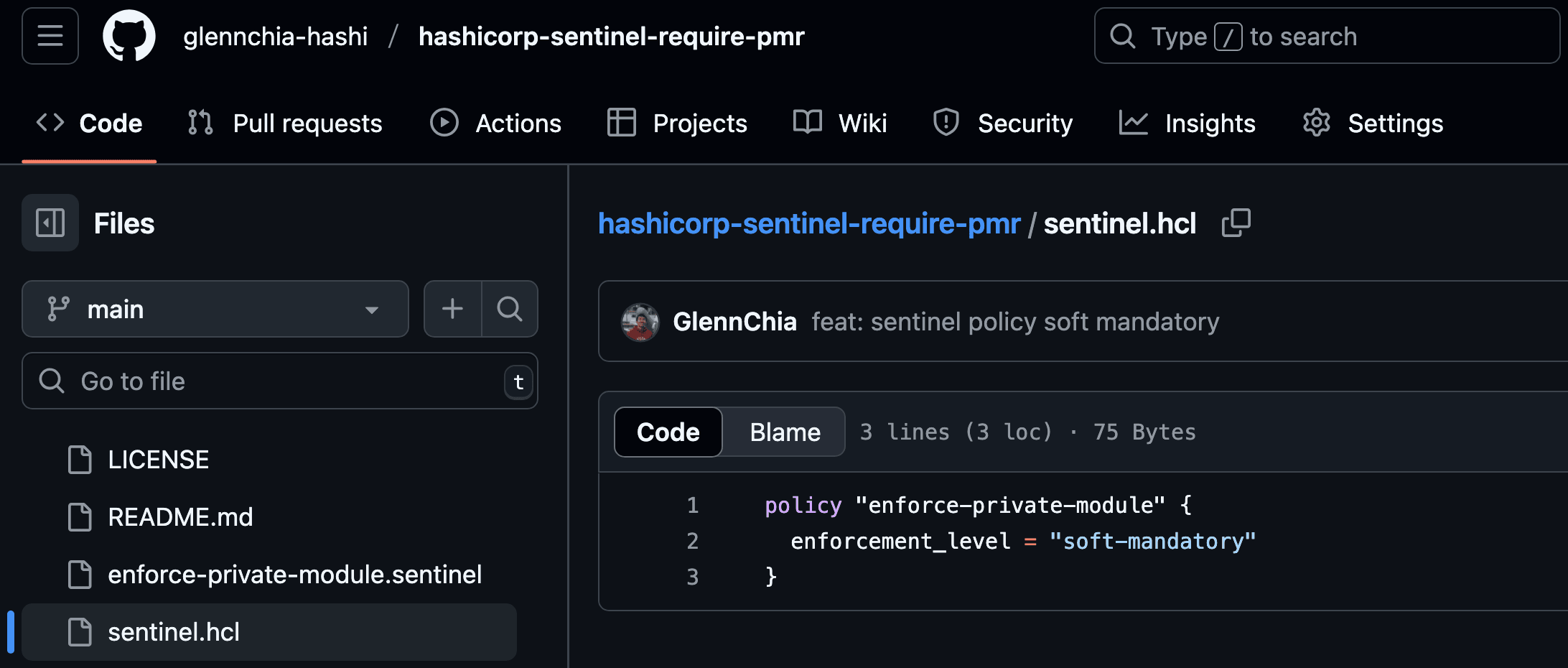Follow the hashicorp-sentinel-require-pmr breadcrumb link

[x=809, y=223]
